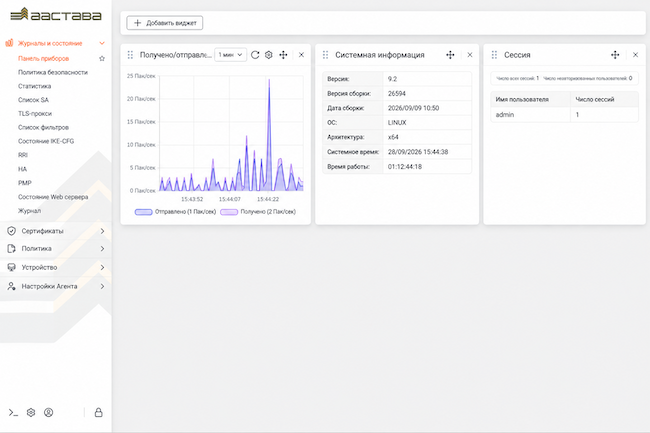Image resolution: width=650 pixels, height=433 pixels.
Task: Click move icon of packets widget
Action: point(283,55)
